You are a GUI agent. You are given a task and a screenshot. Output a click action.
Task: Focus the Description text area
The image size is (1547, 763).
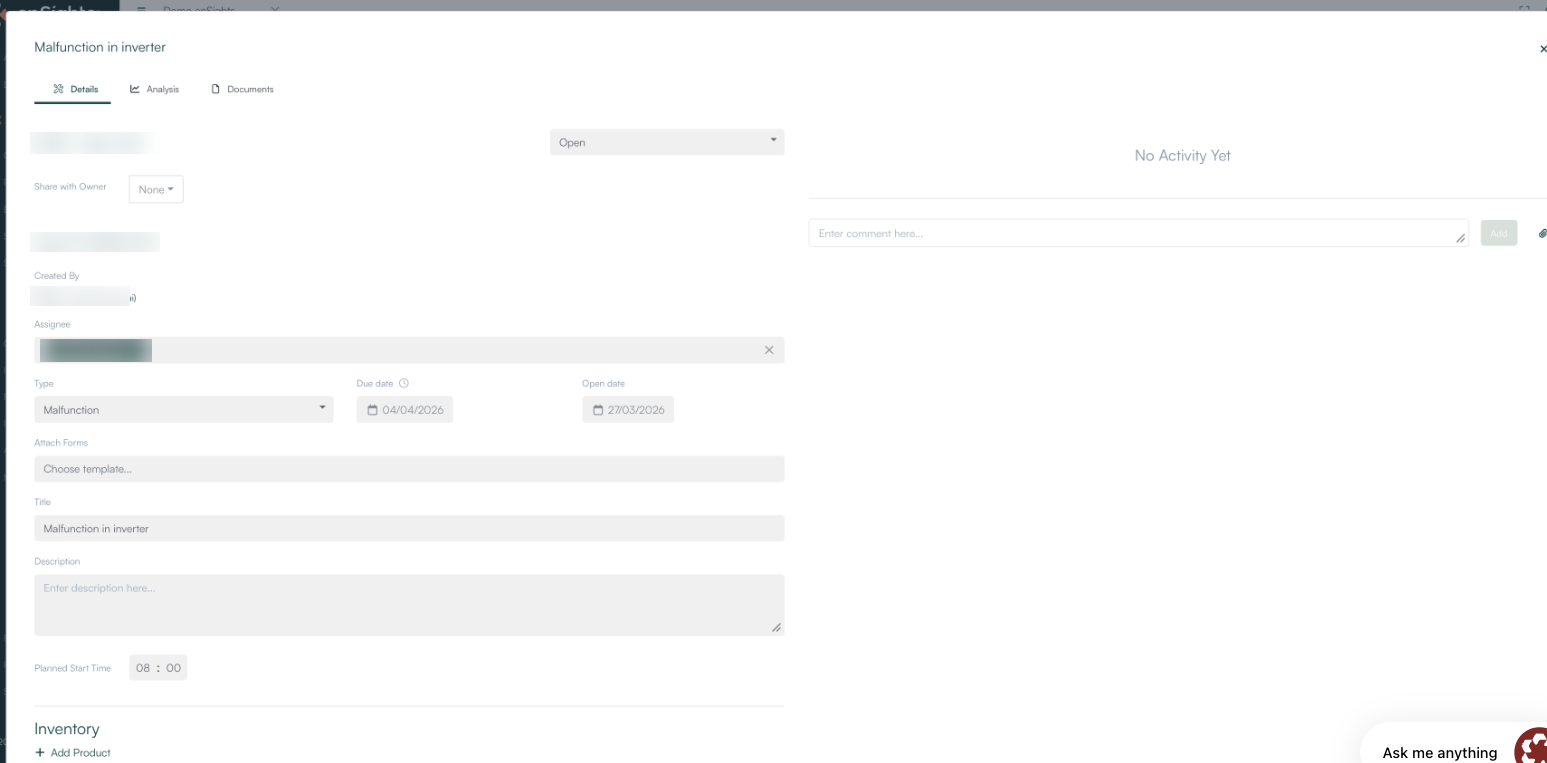(410, 605)
